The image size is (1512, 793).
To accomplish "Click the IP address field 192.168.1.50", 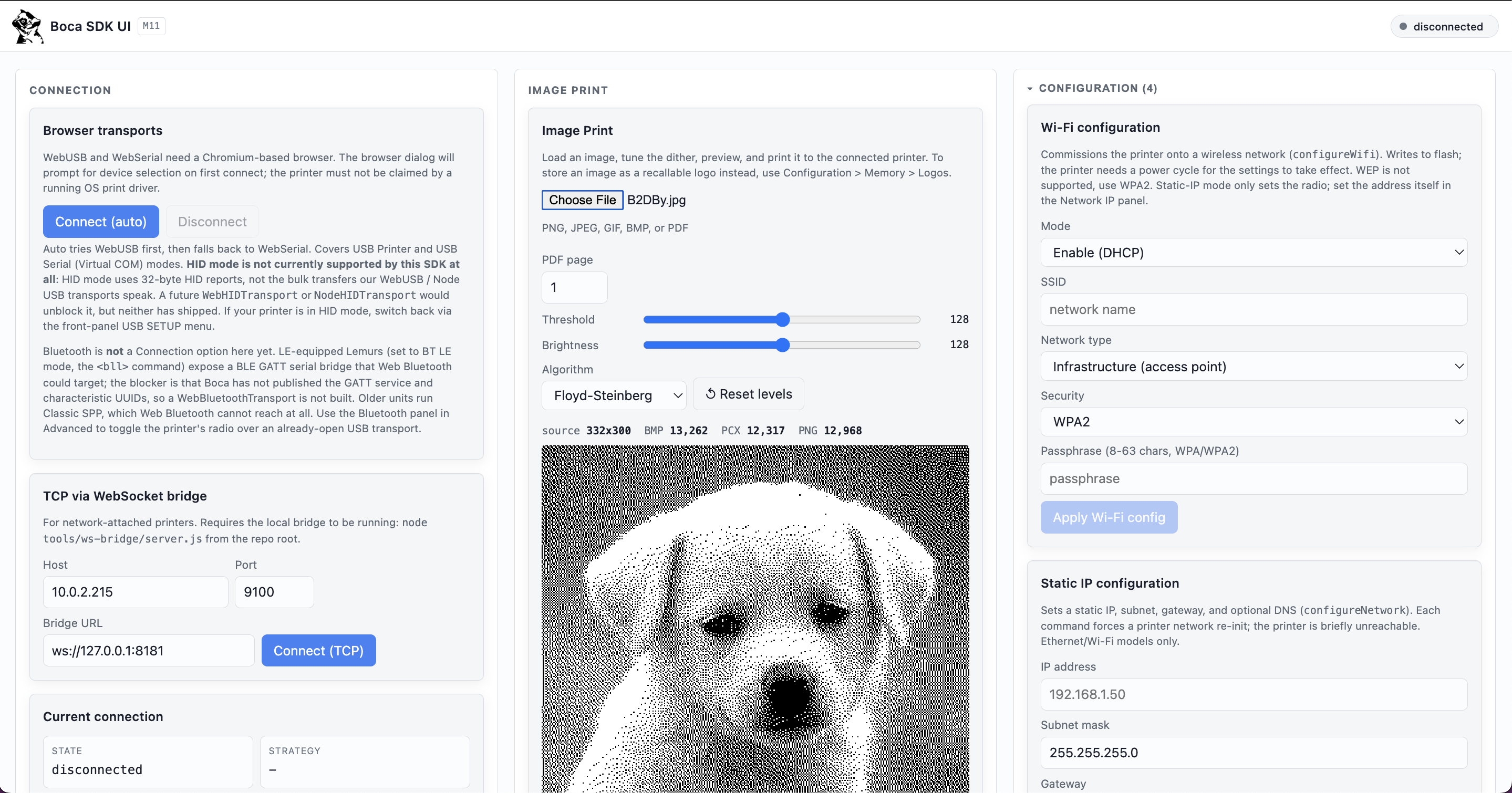I will tap(1254, 694).
